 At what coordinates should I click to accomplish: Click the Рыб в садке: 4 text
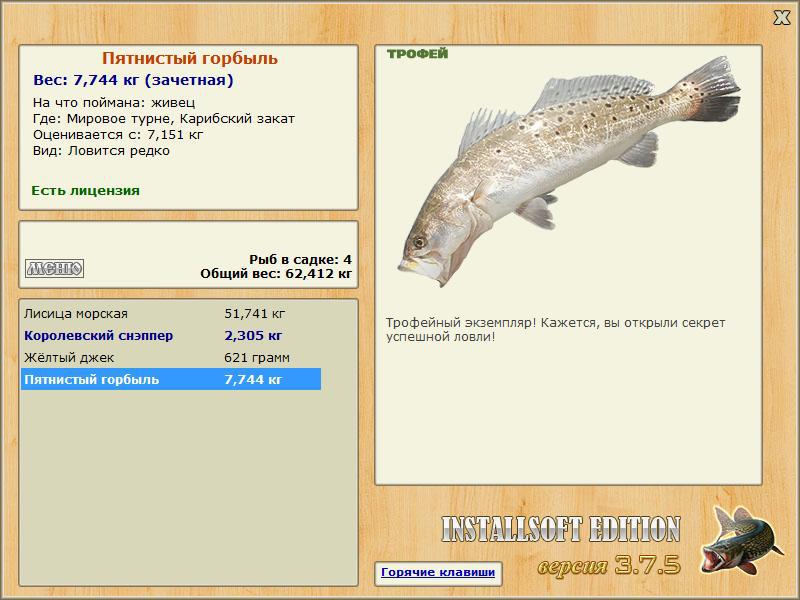(301, 260)
